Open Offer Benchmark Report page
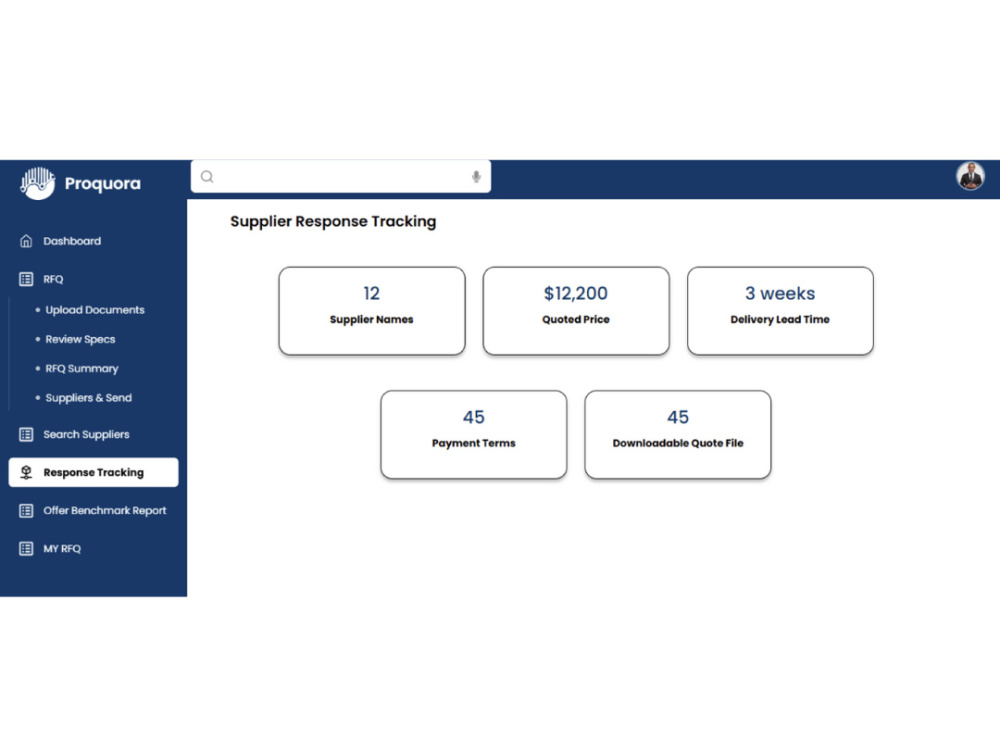This screenshot has width=1000, height=750. [105, 511]
